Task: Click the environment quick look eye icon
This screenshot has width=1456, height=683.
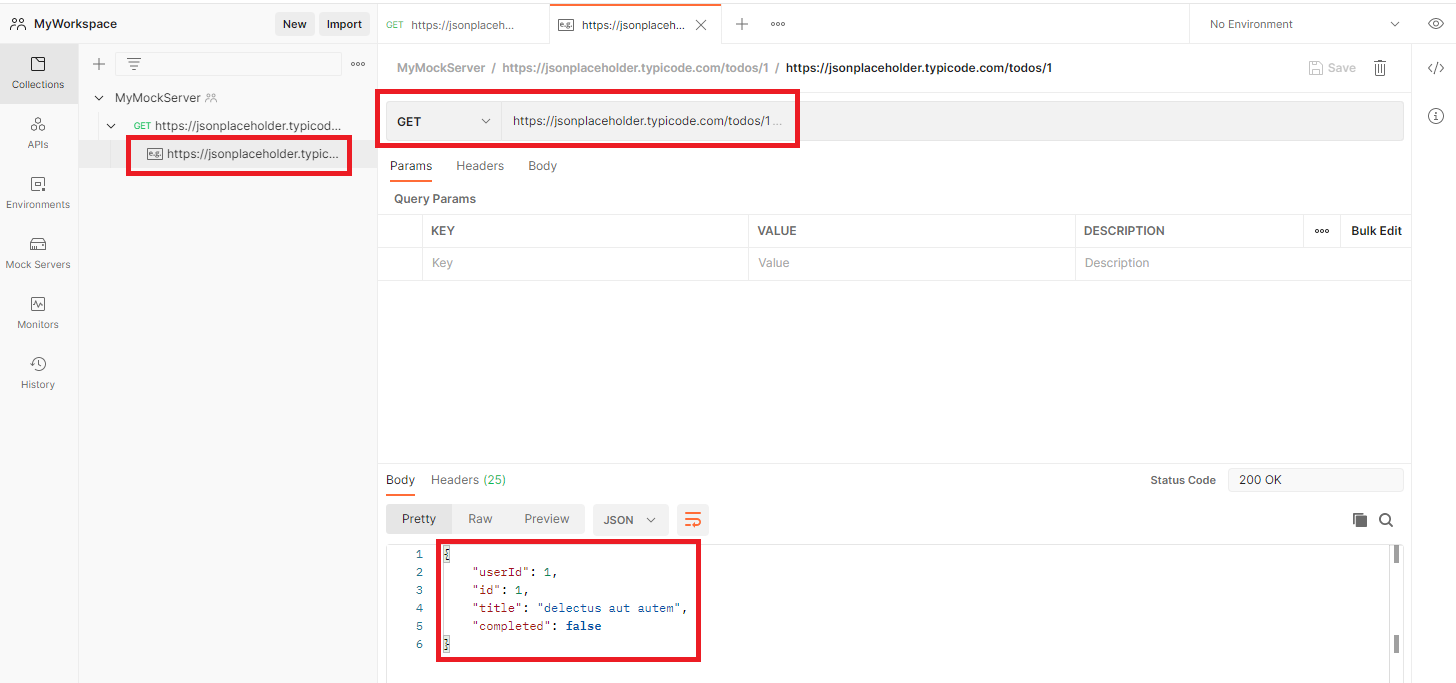Action: pyautogui.click(x=1435, y=24)
